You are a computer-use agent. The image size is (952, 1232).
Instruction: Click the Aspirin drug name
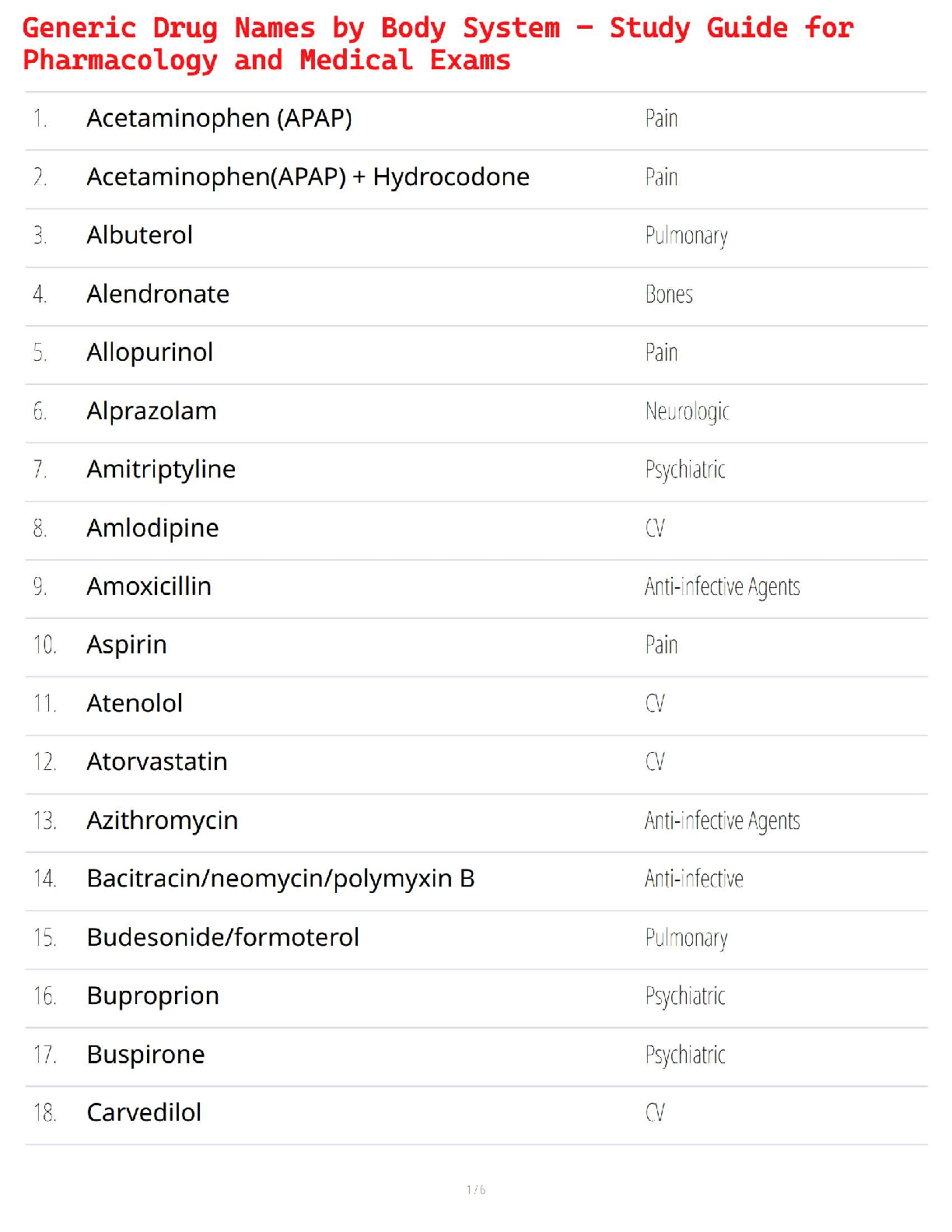(x=127, y=645)
